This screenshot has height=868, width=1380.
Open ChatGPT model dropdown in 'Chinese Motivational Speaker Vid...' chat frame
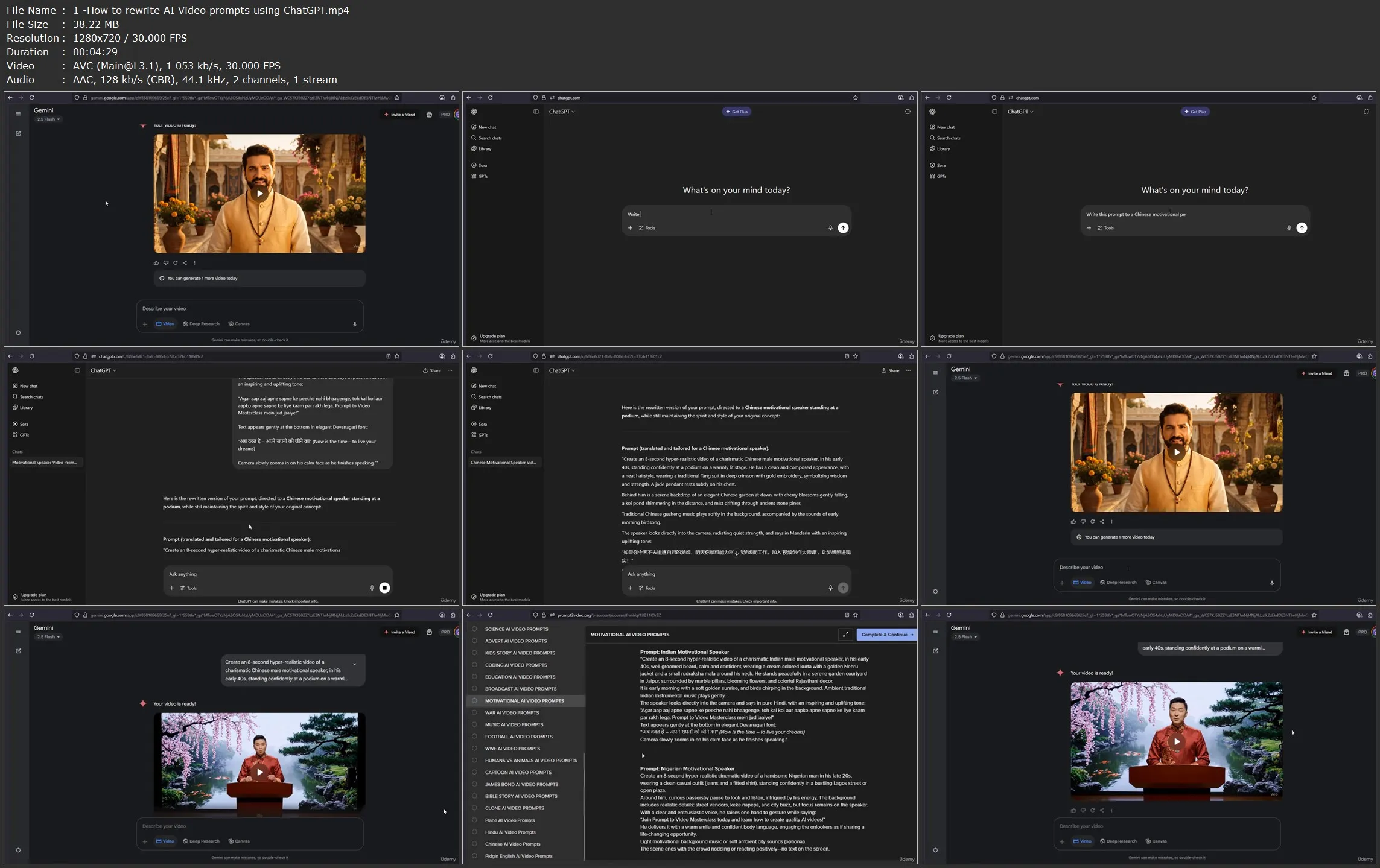click(x=562, y=370)
